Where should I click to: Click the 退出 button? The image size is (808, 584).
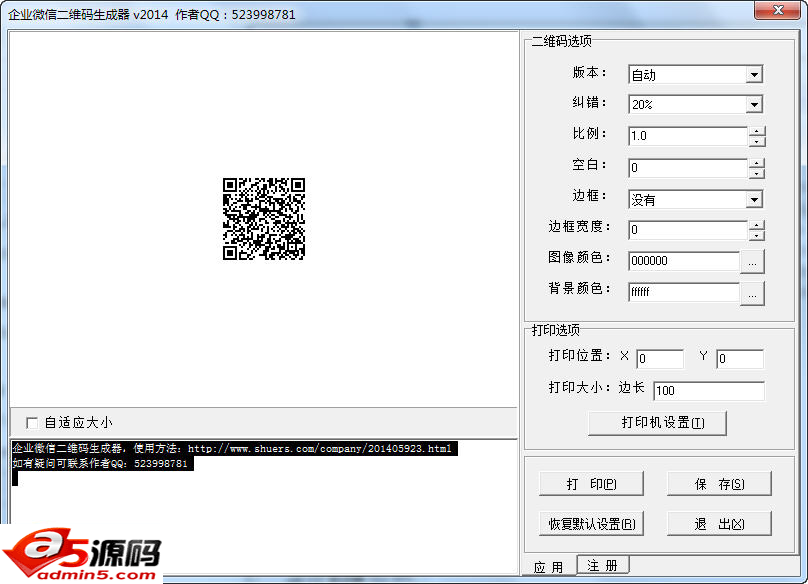pos(719,524)
